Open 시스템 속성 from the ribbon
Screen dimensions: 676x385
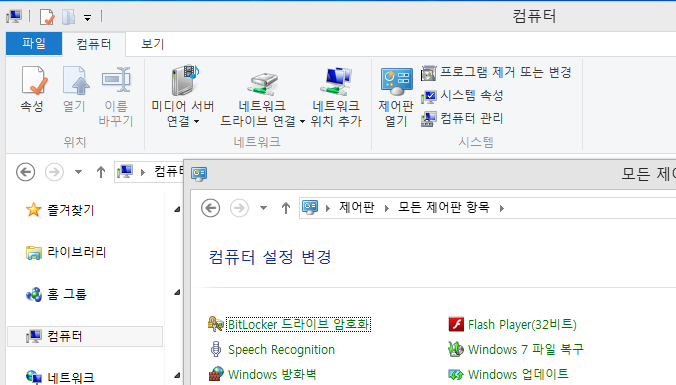(x=463, y=96)
